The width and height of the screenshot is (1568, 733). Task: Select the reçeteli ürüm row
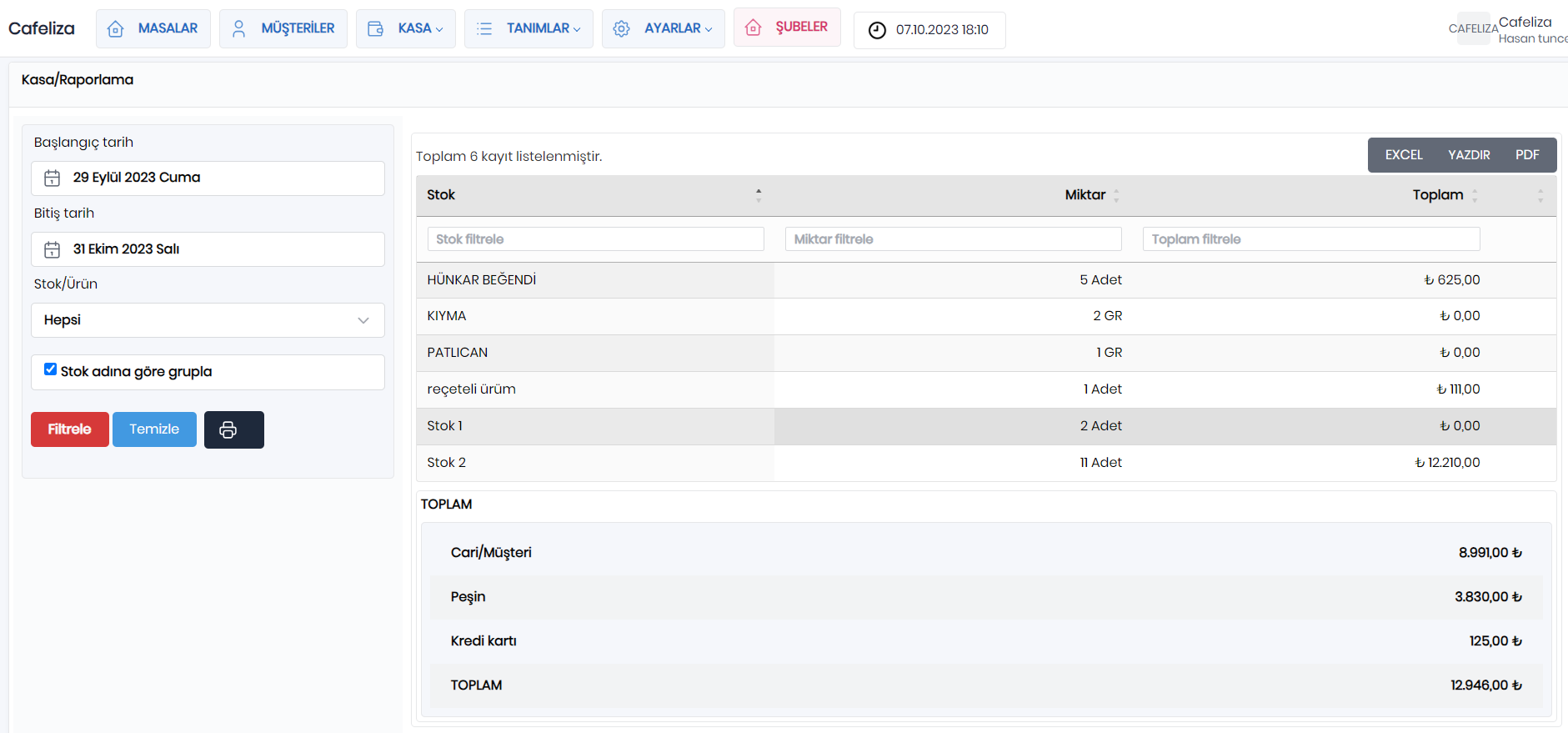tap(986, 390)
